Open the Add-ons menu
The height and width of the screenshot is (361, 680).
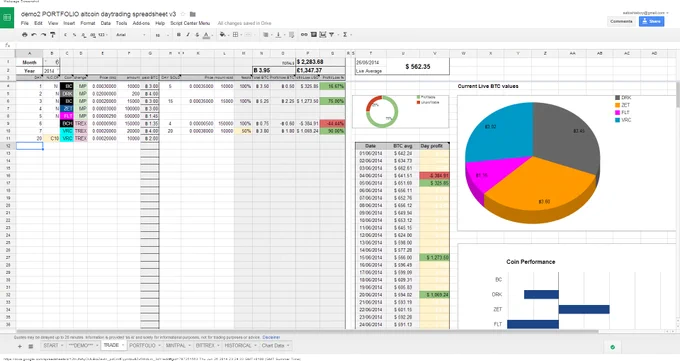tap(141, 23)
